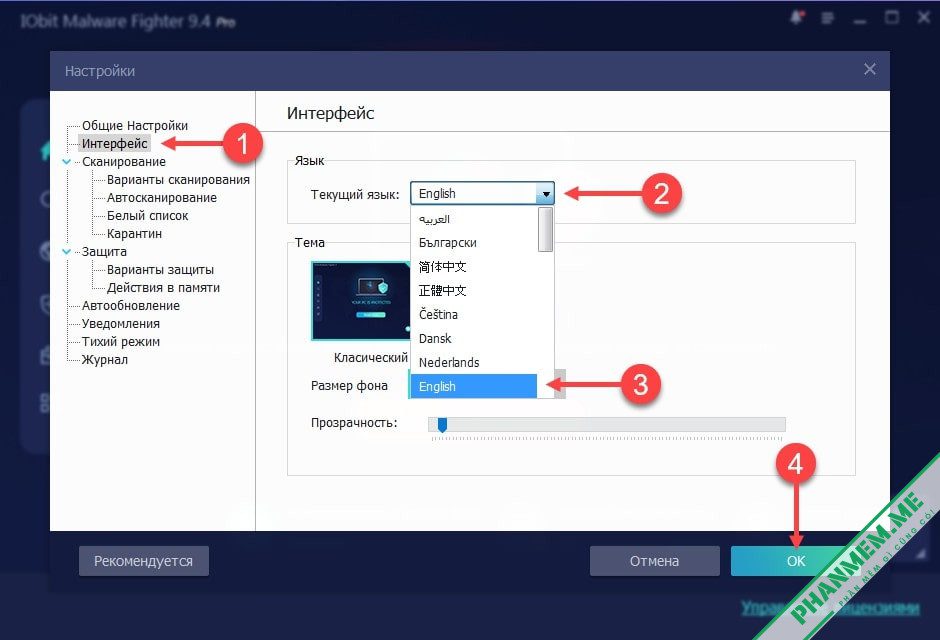The height and width of the screenshot is (640, 940).
Task: Select Общие Настройки in settings tree
Action: (x=135, y=126)
